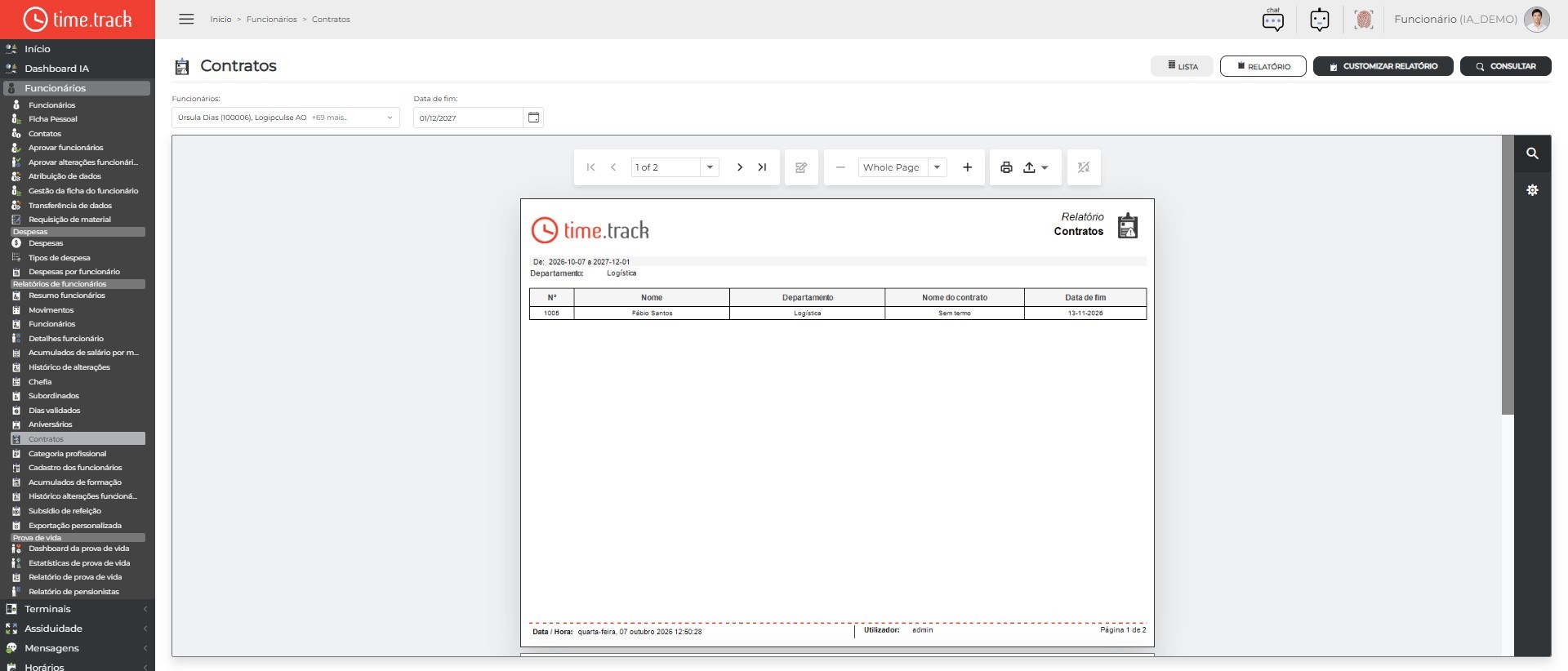The width and height of the screenshot is (1568, 671).
Task: Select Aniversários report in sidebar
Action: pos(51,424)
